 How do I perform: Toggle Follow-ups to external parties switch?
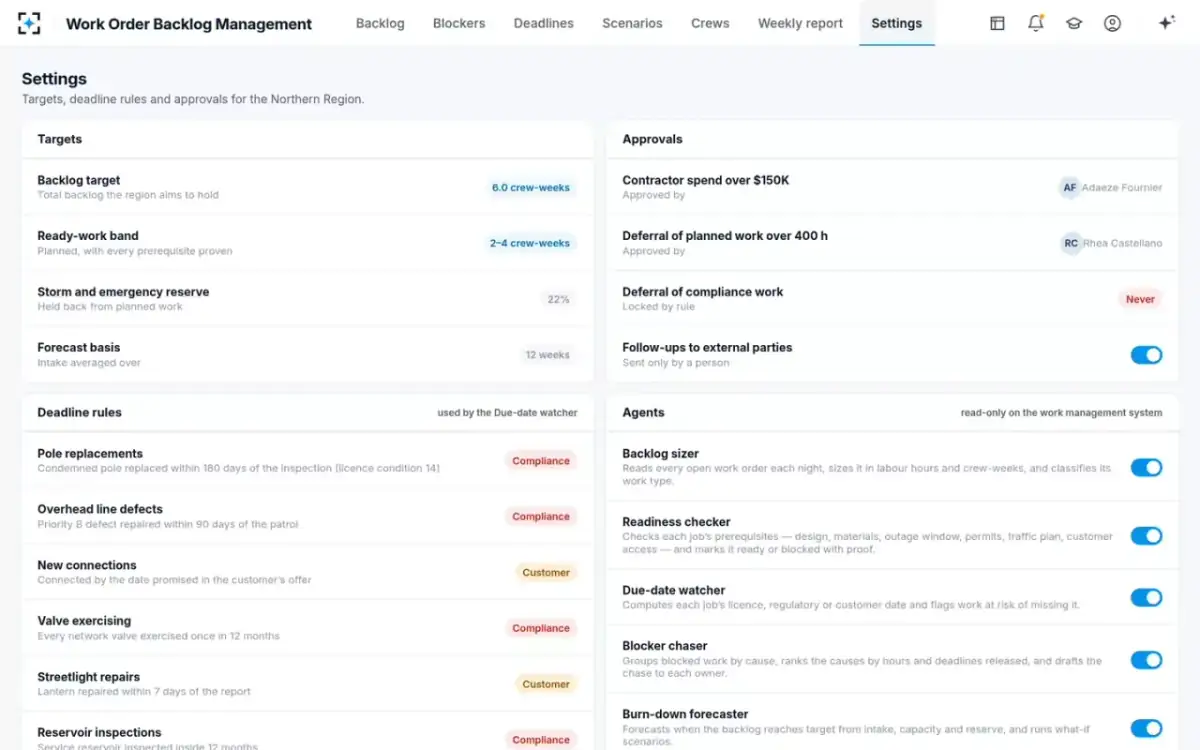pos(1146,354)
